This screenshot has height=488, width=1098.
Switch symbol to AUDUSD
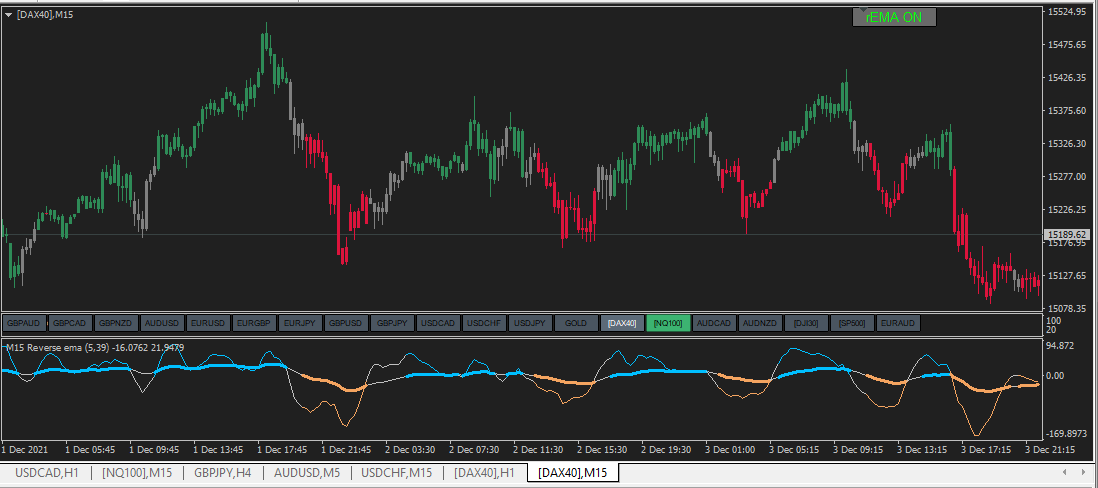coord(162,323)
